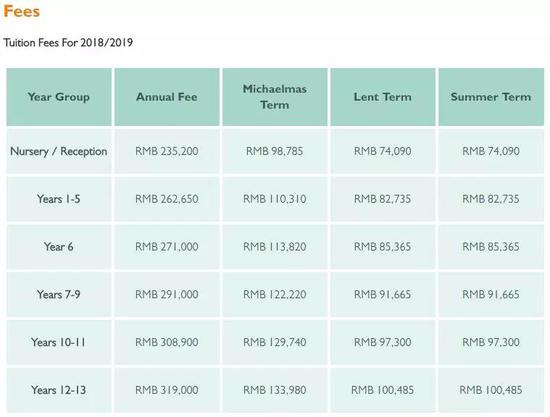Viewport: 550px width, 417px height.
Task: Click the Annual Fee column header
Action: click(167, 97)
